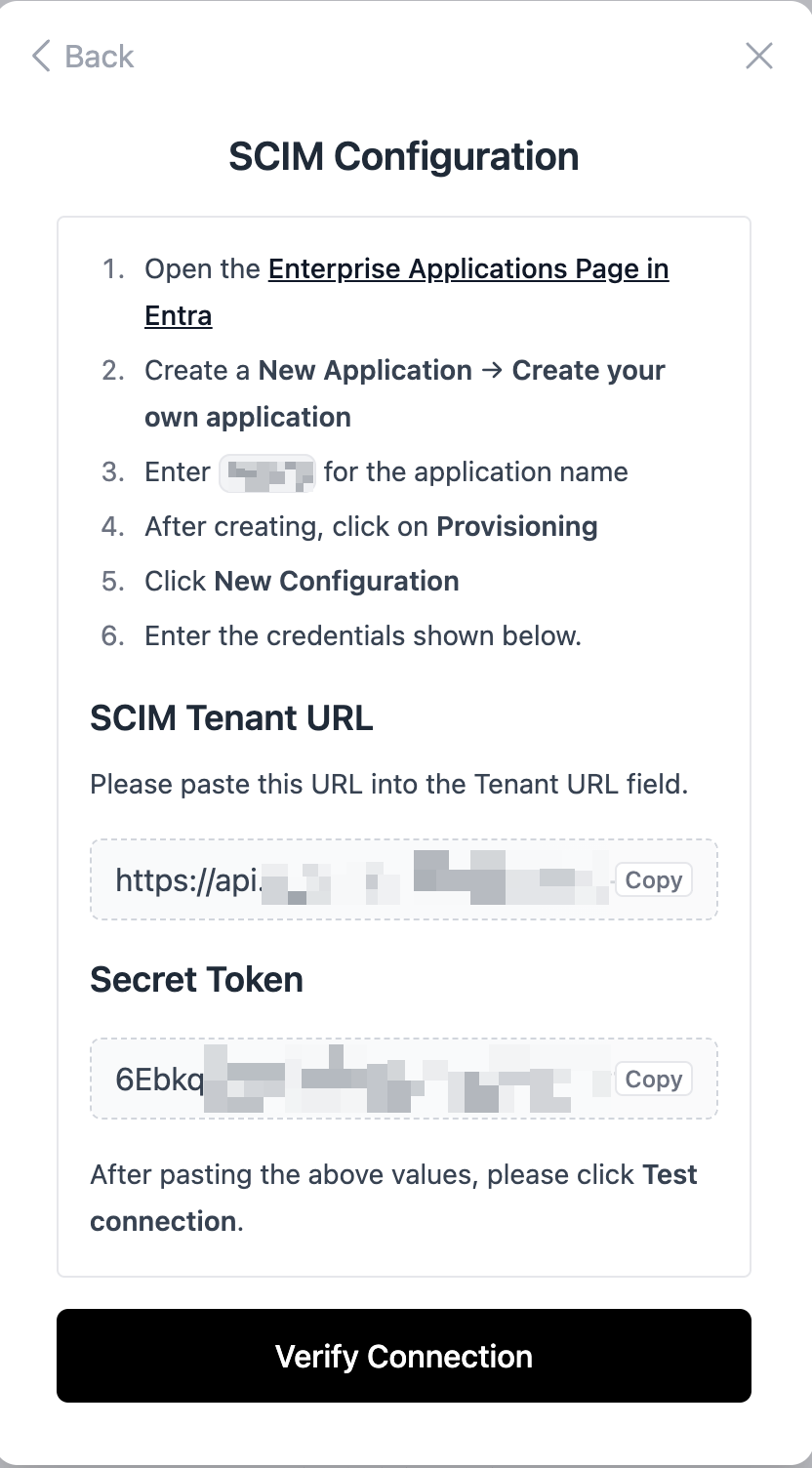Click the bold Provisioning text in step 4
The width and height of the screenshot is (812, 1468).
pyautogui.click(x=516, y=527)
